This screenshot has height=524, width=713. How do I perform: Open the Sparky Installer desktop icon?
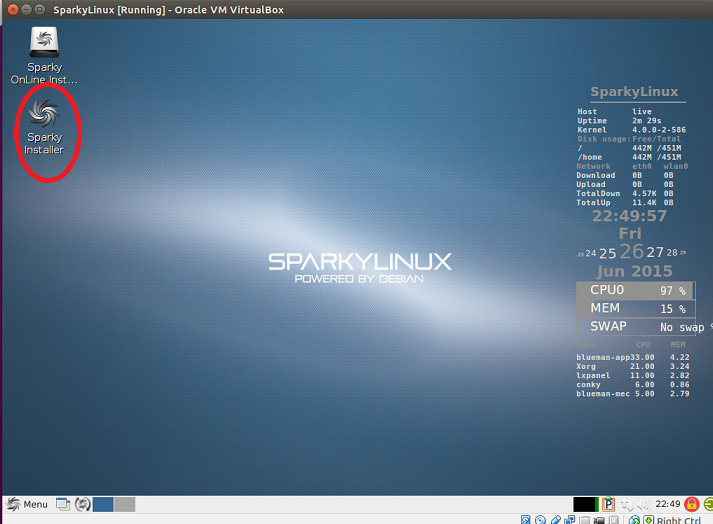tap(44, 127)
